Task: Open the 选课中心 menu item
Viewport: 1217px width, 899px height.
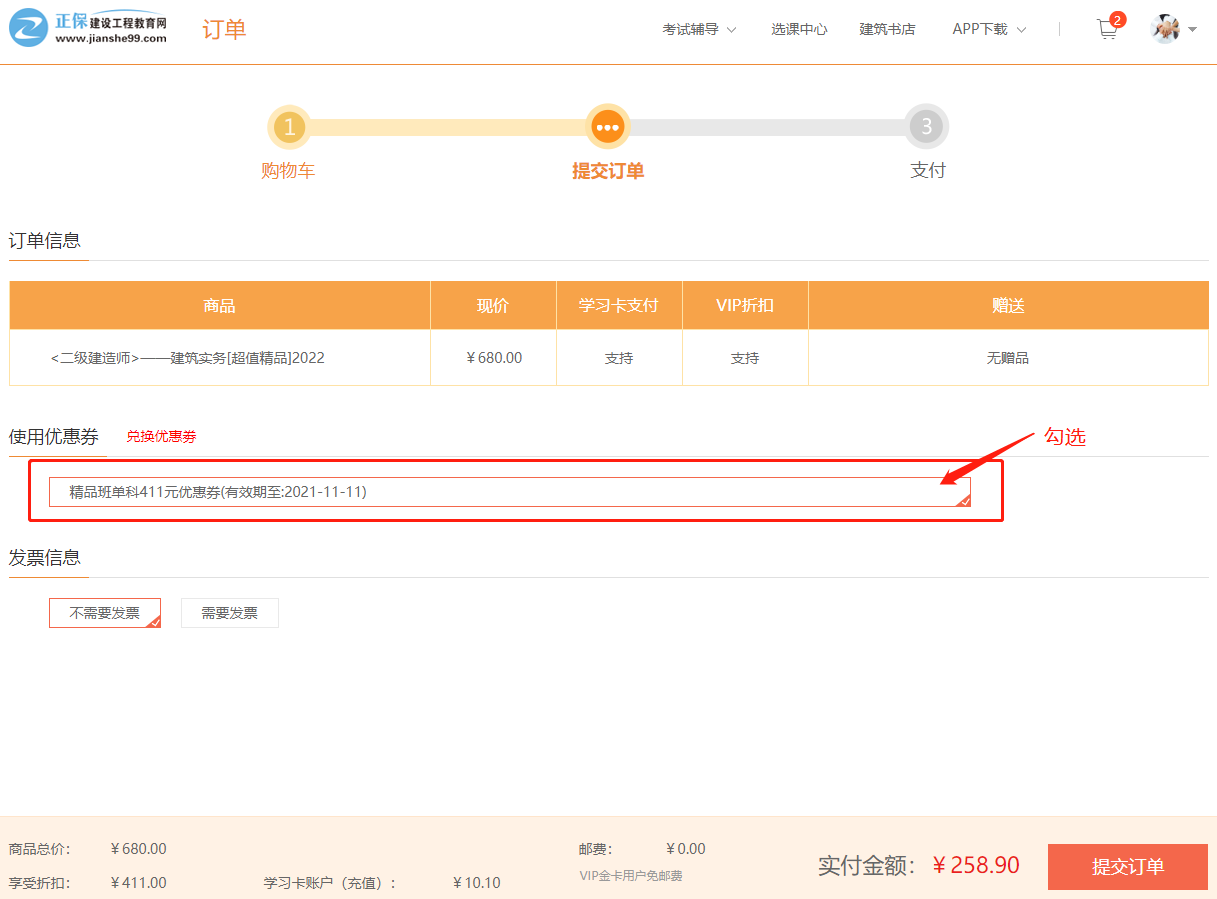Action: pos(799,29)
